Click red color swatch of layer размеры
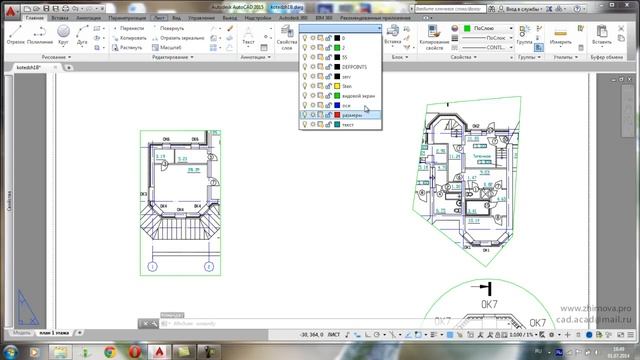 pos(337,115)
